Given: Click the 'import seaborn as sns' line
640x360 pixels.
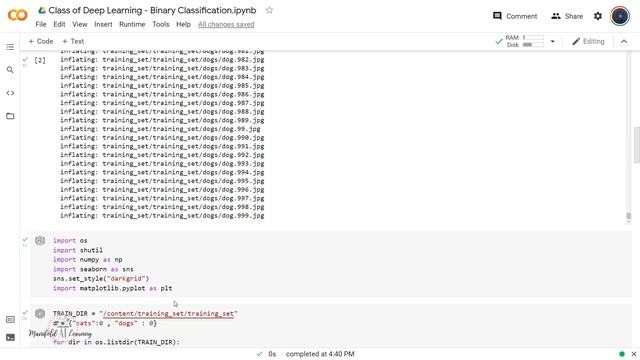Looking at the screenshot, I should click(93, 269).
